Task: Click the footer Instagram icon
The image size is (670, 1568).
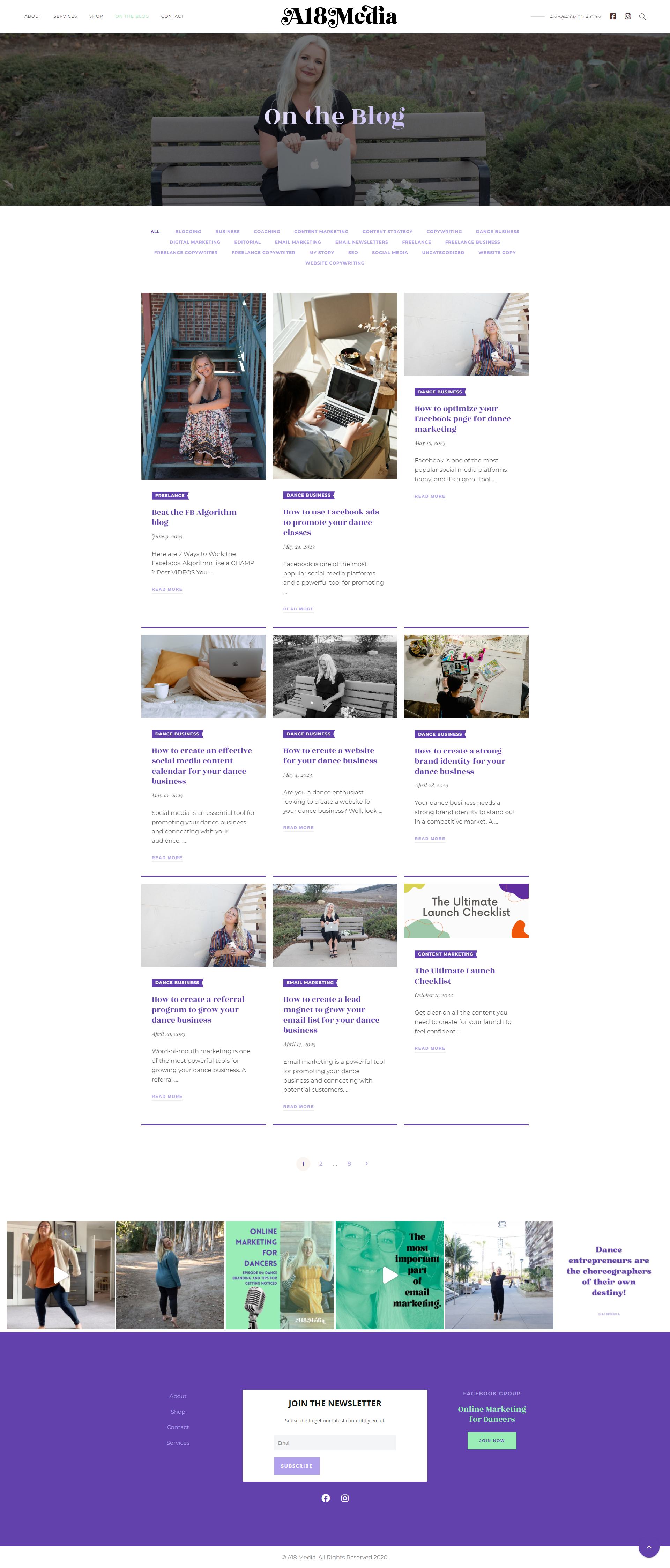Action: click(x=345, y=1498)
